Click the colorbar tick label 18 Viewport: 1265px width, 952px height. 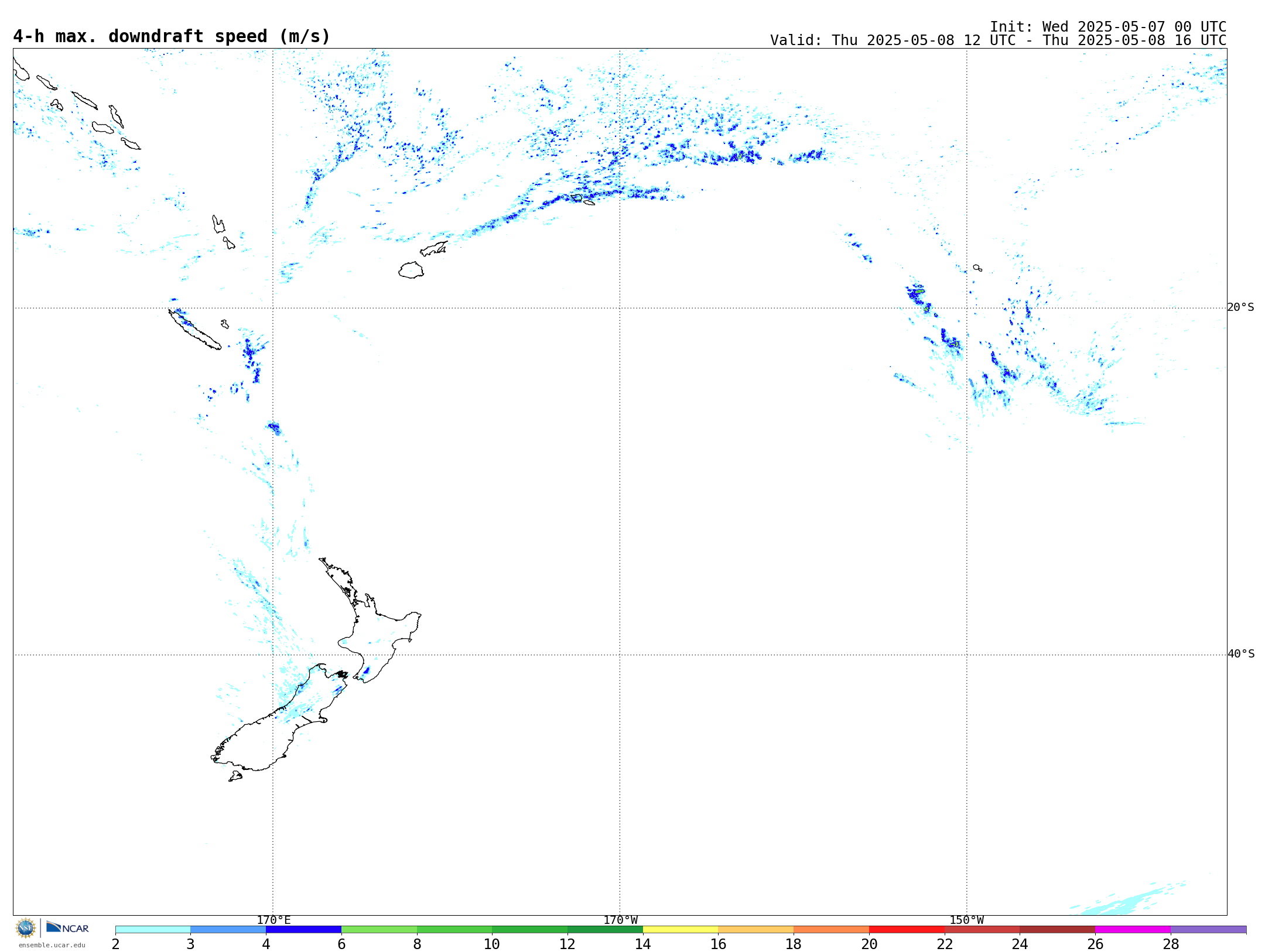click(x=794, y=944)
